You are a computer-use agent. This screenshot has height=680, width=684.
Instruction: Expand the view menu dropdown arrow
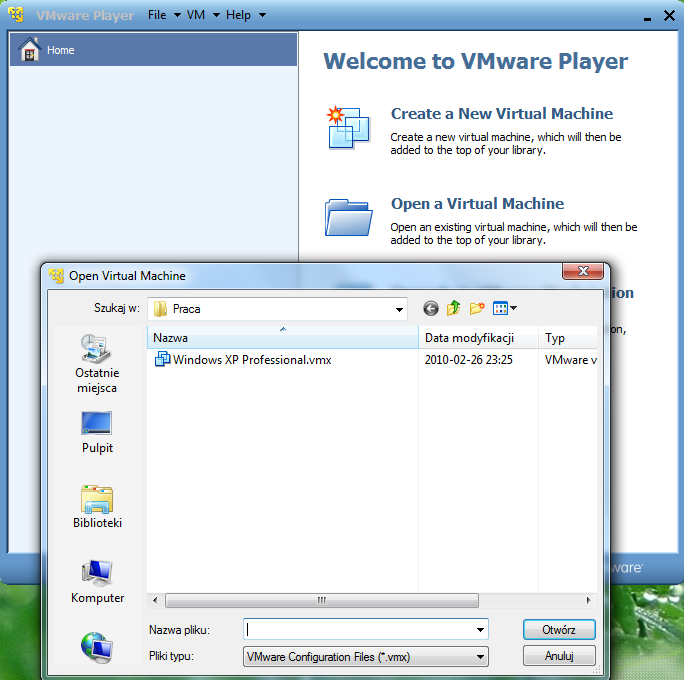pos(513,308)
